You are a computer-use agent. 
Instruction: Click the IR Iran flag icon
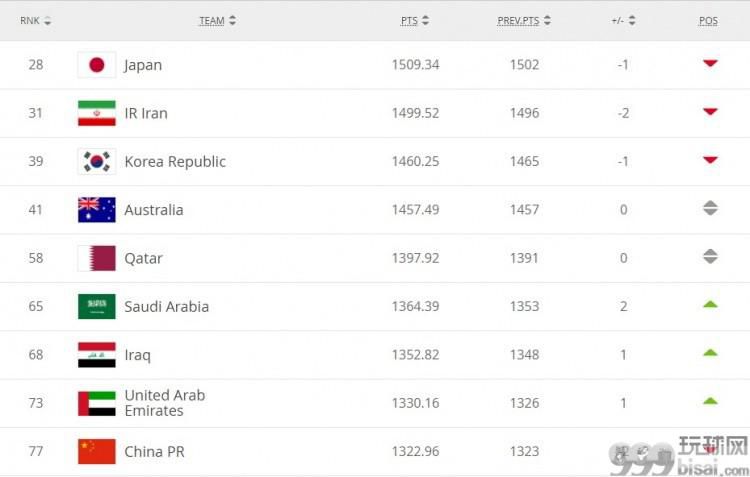(x=97, y=113)
